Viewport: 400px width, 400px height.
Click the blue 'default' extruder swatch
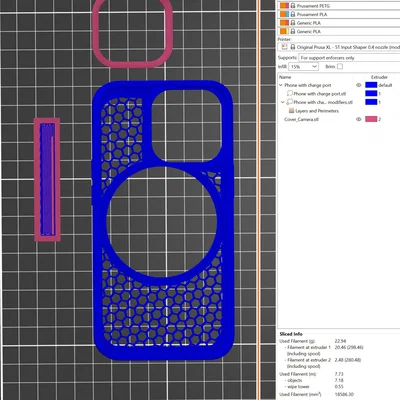pyautogui.click(x=371, y=85)
